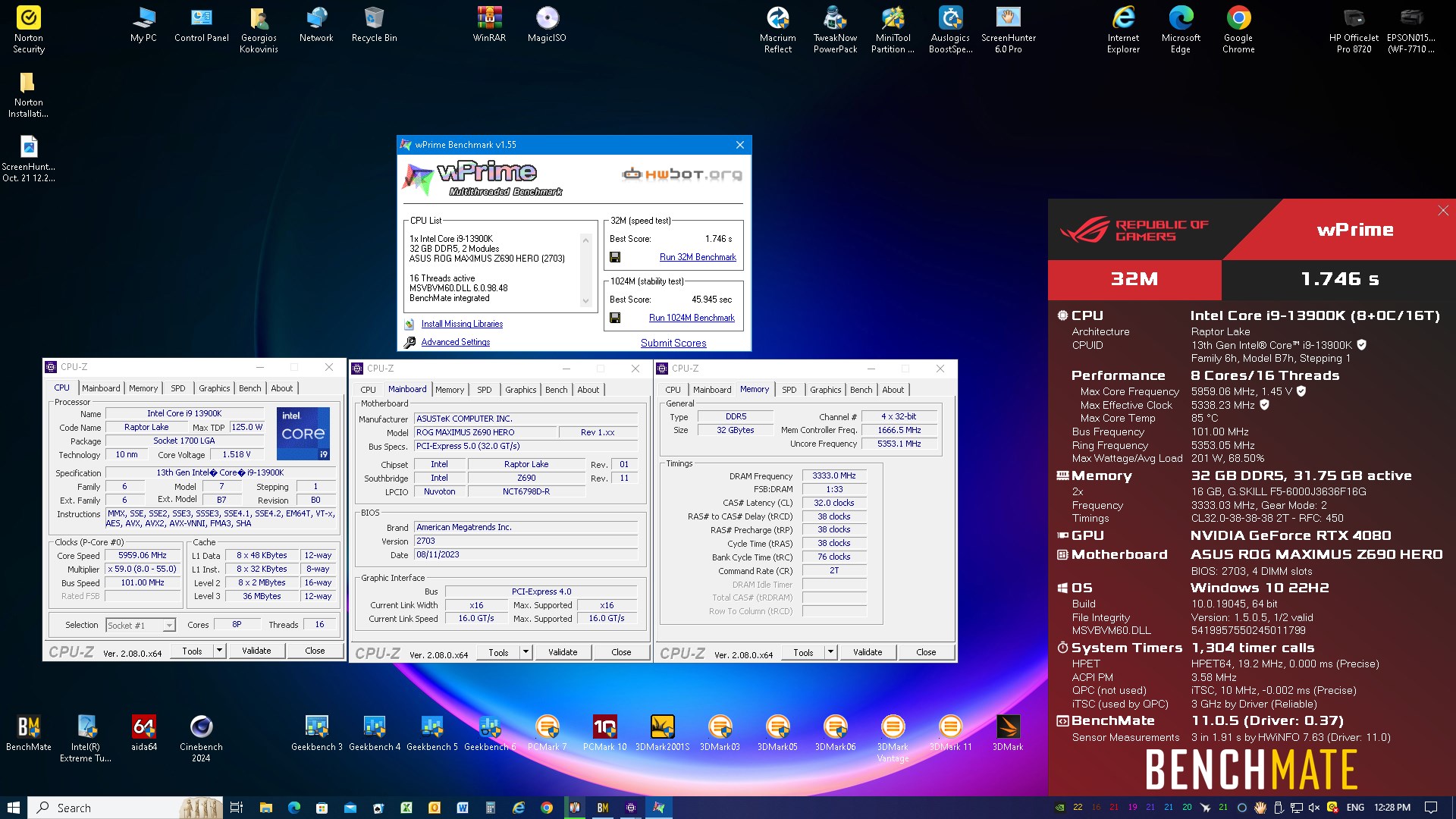
Task: Open Macrium Reflect desktop icon
Action: pos(778,30)
